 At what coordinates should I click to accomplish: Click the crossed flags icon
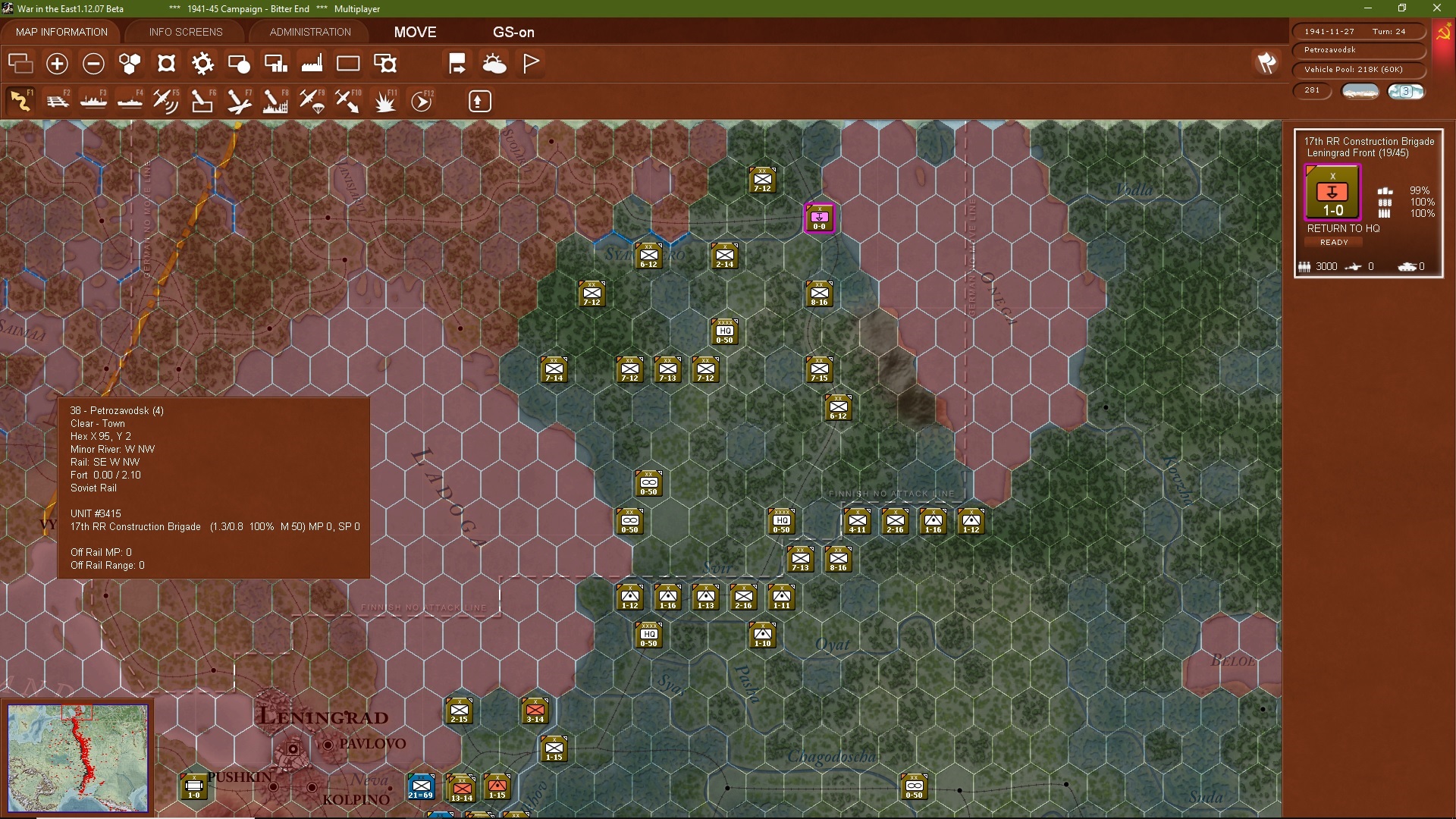tap(1266, 63)
